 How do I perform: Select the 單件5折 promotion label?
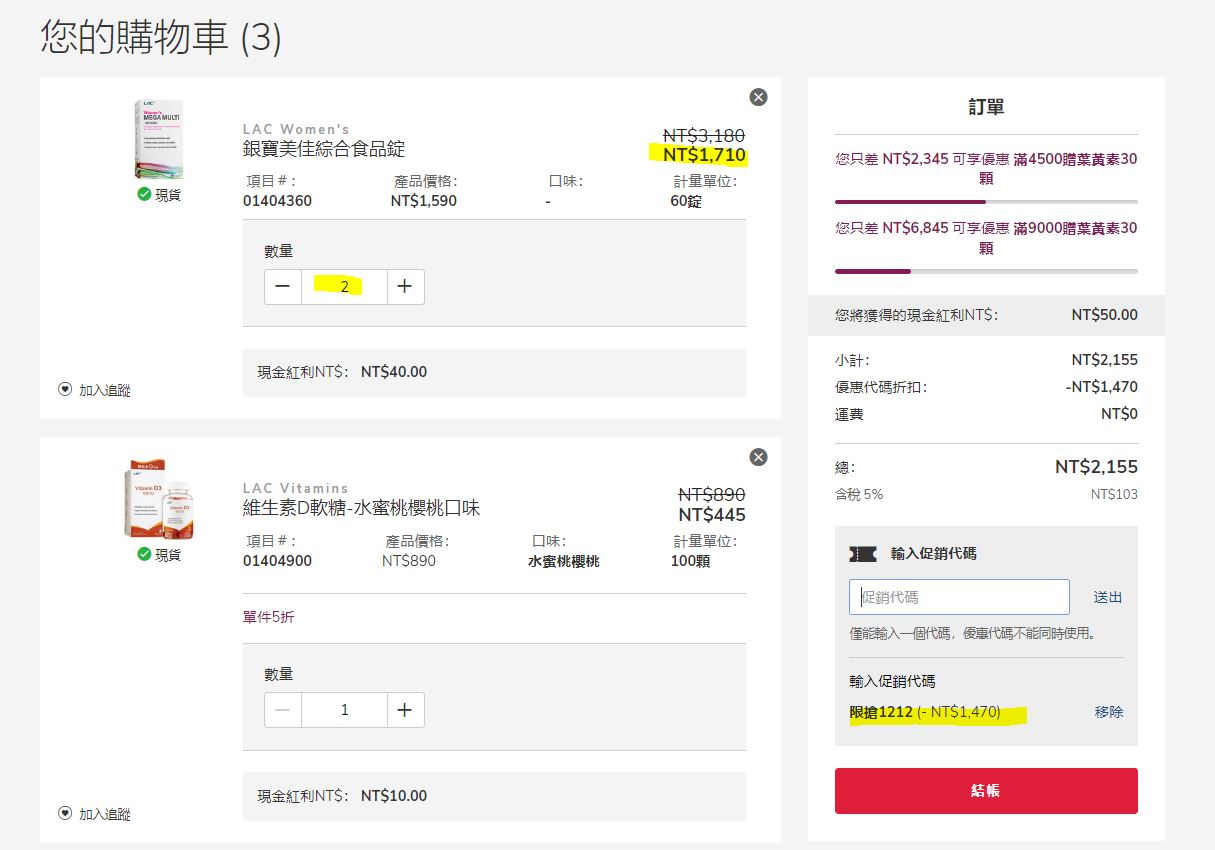[x=269, y=617]
